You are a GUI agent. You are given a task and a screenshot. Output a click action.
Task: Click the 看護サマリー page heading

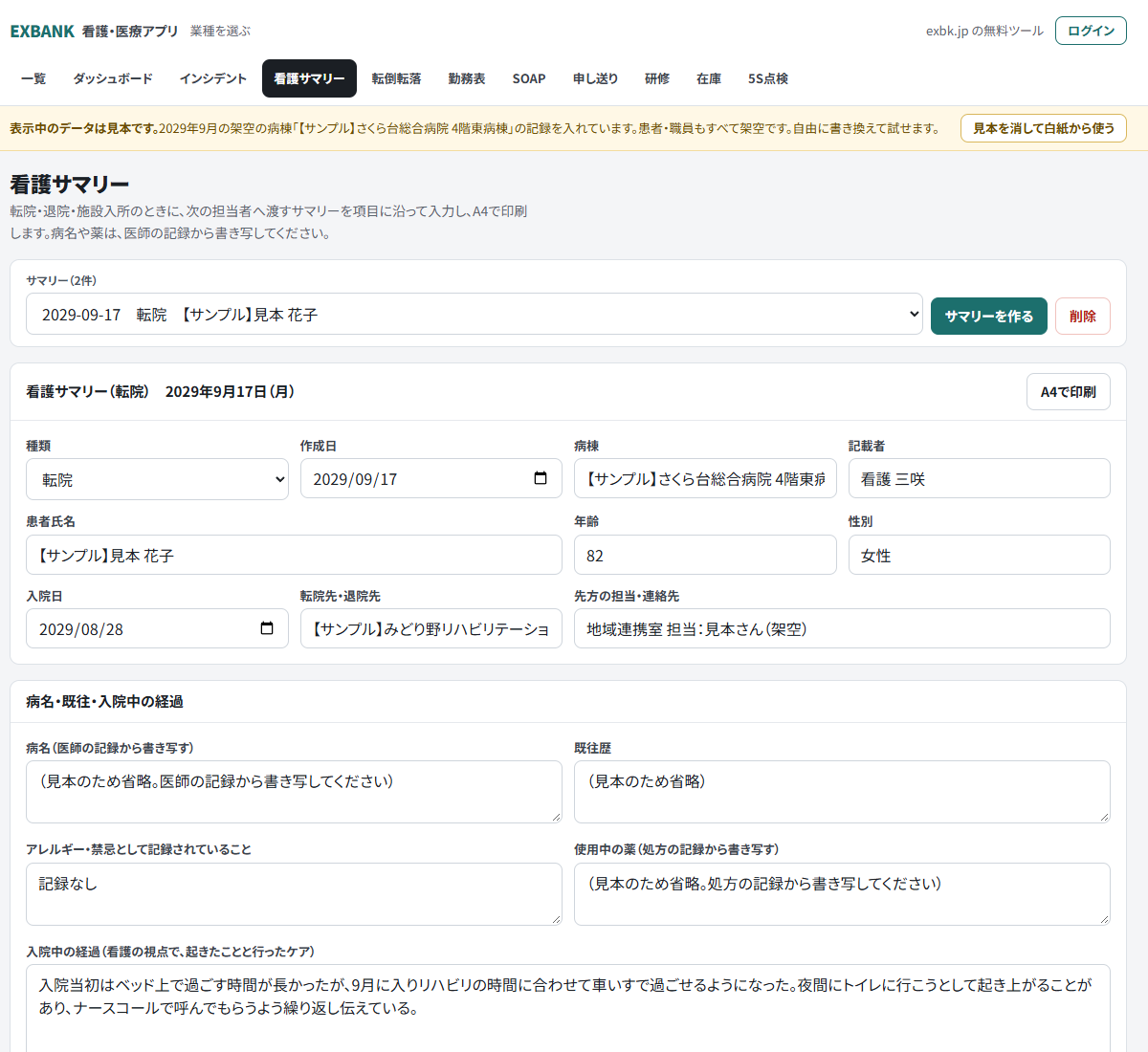(70, 184)
